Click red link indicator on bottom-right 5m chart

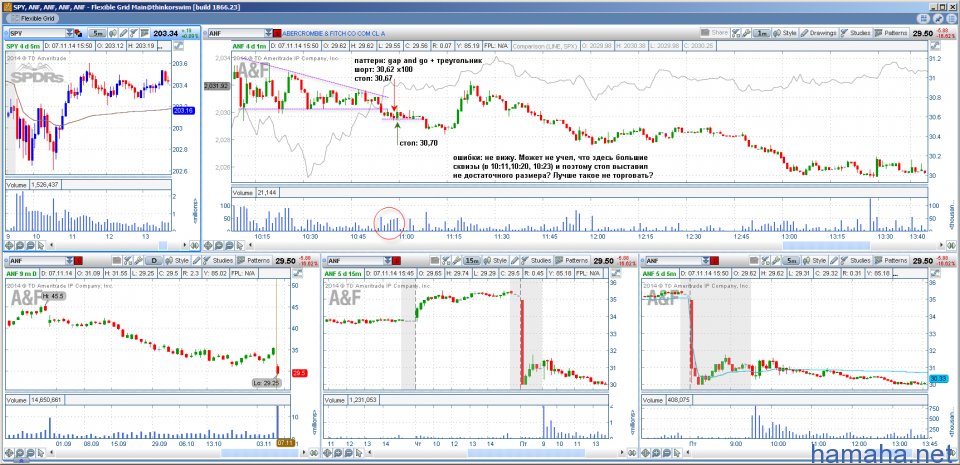[x=715, y=261]
